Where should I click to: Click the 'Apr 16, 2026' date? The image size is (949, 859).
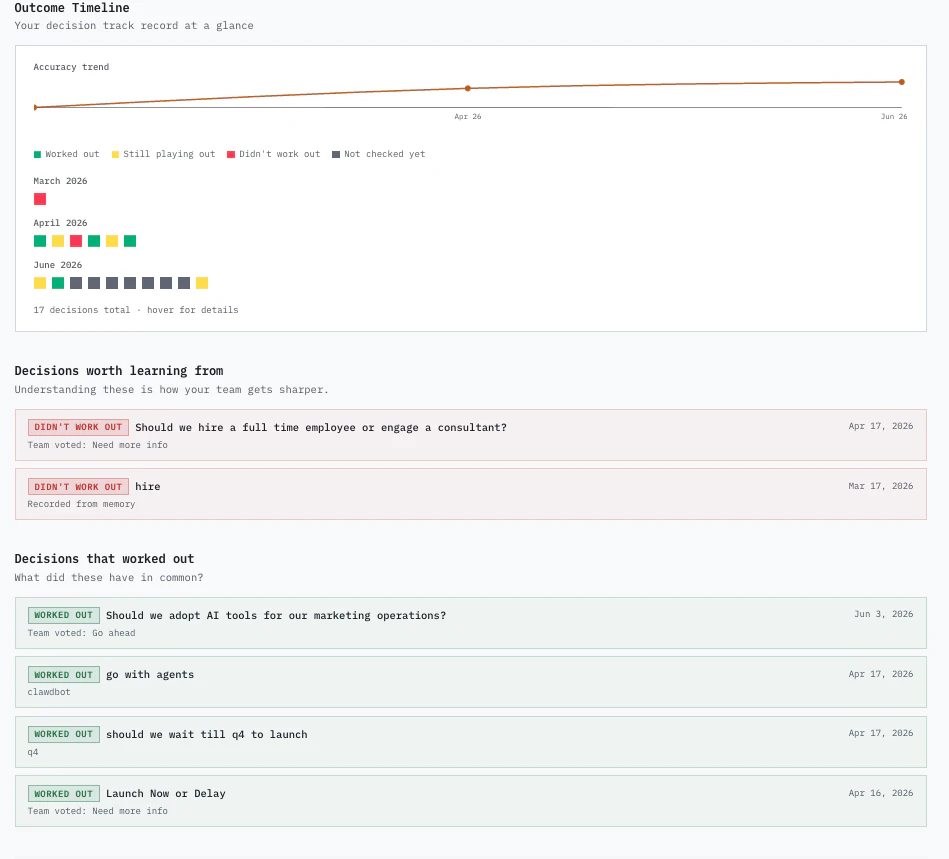pos(881,793)
